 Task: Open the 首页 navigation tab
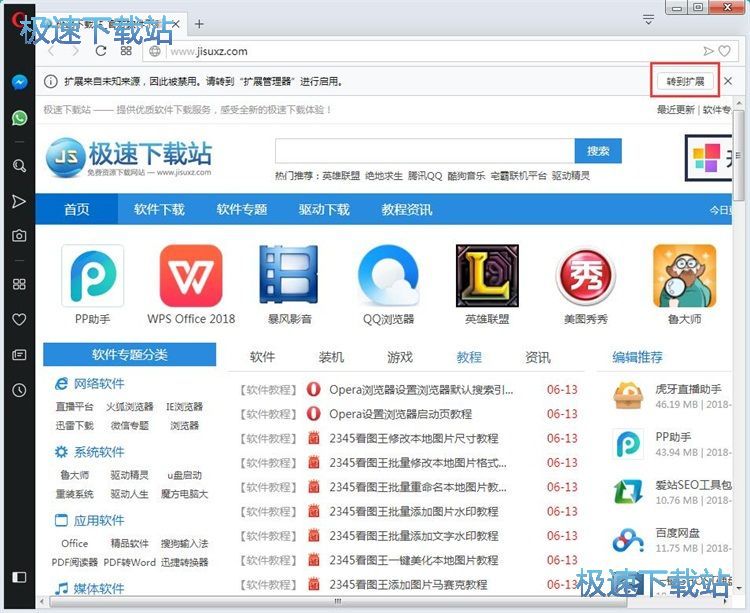tap(77, 209)
